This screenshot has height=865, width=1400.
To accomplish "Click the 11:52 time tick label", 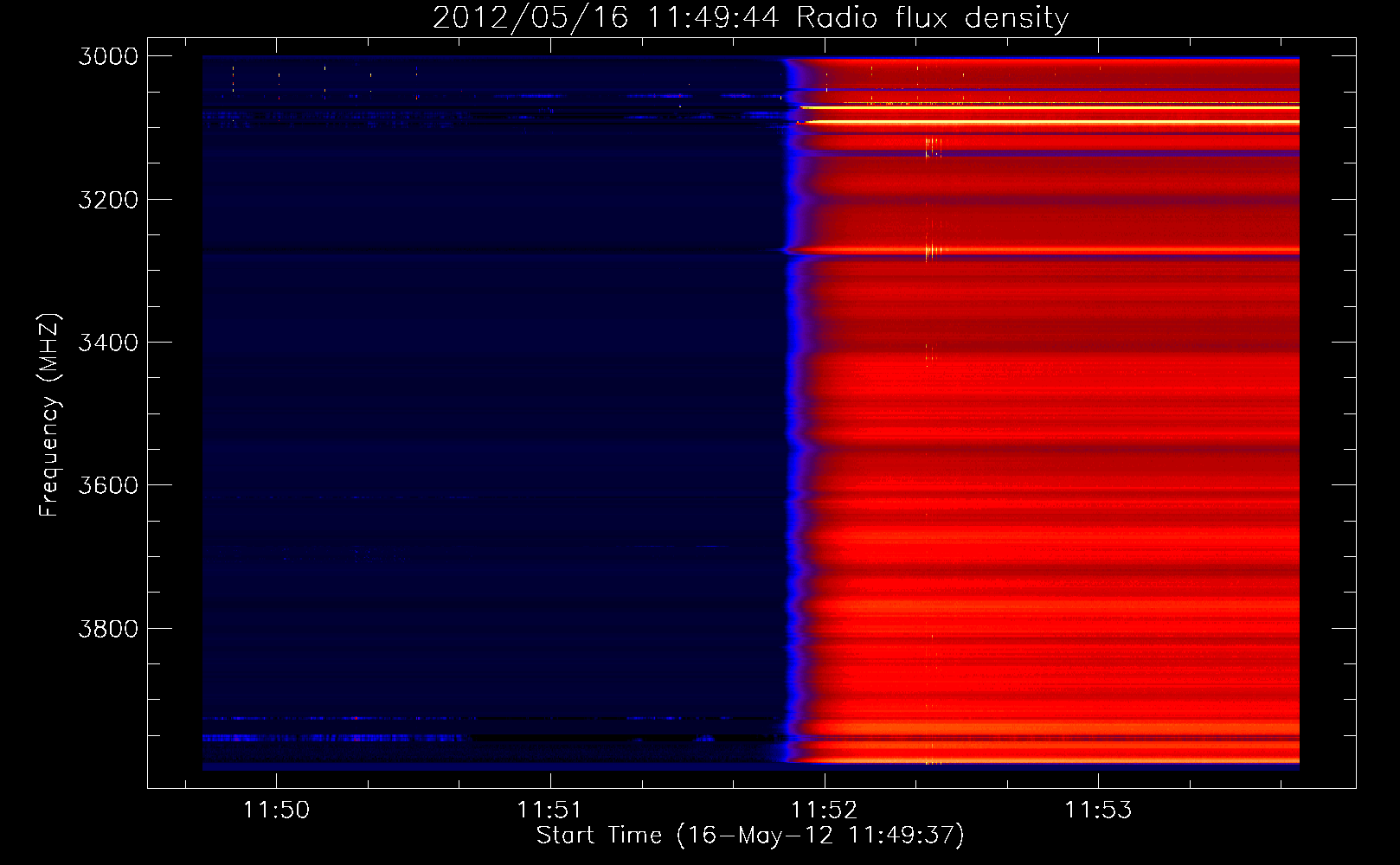I will 825,810.
